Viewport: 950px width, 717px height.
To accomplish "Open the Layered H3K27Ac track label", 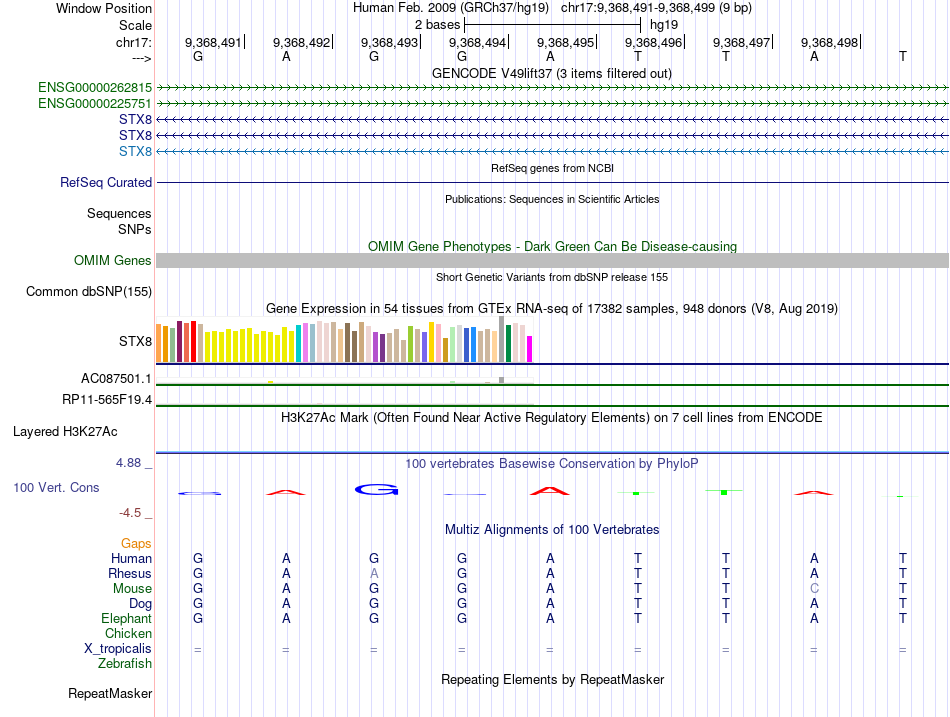I will pyautogui.click(x=65, y=432).
